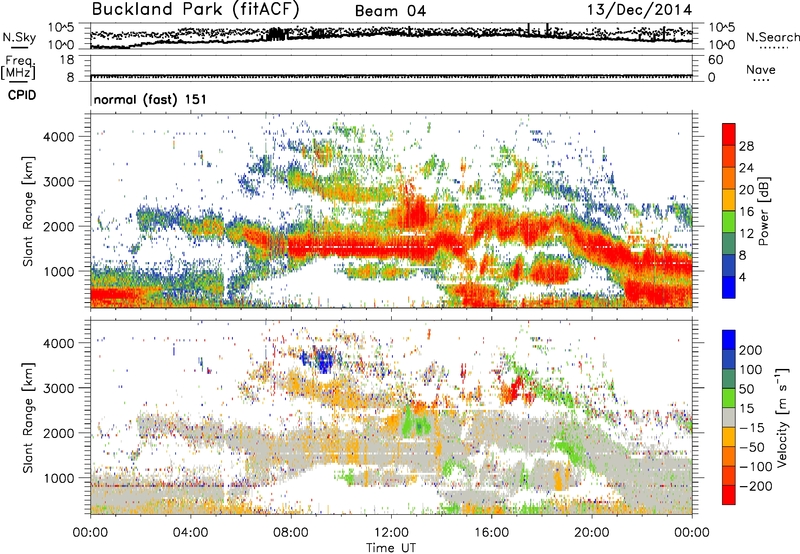Click the 'CPID' label
This screenshot has width=800, height=554.
tap(22, 95)
